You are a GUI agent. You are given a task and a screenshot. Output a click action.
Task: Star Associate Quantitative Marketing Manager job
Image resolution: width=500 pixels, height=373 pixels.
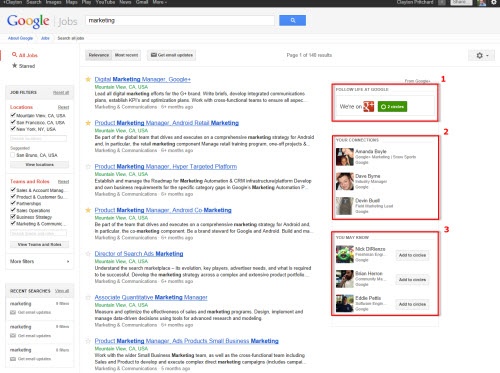click(x=88, y=297)
